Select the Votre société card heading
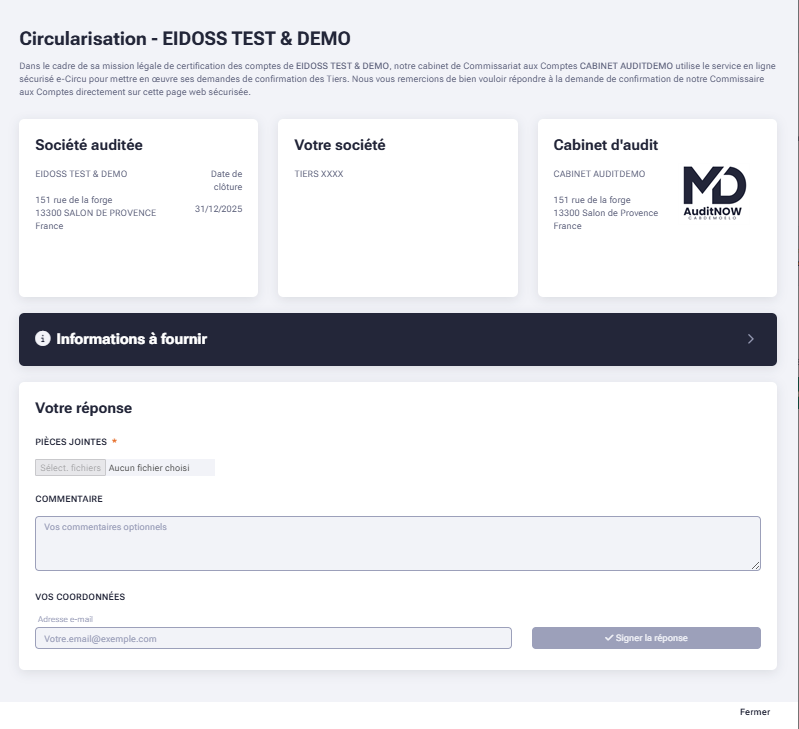This screenshot has height=729, width=799. pos(340,145)
